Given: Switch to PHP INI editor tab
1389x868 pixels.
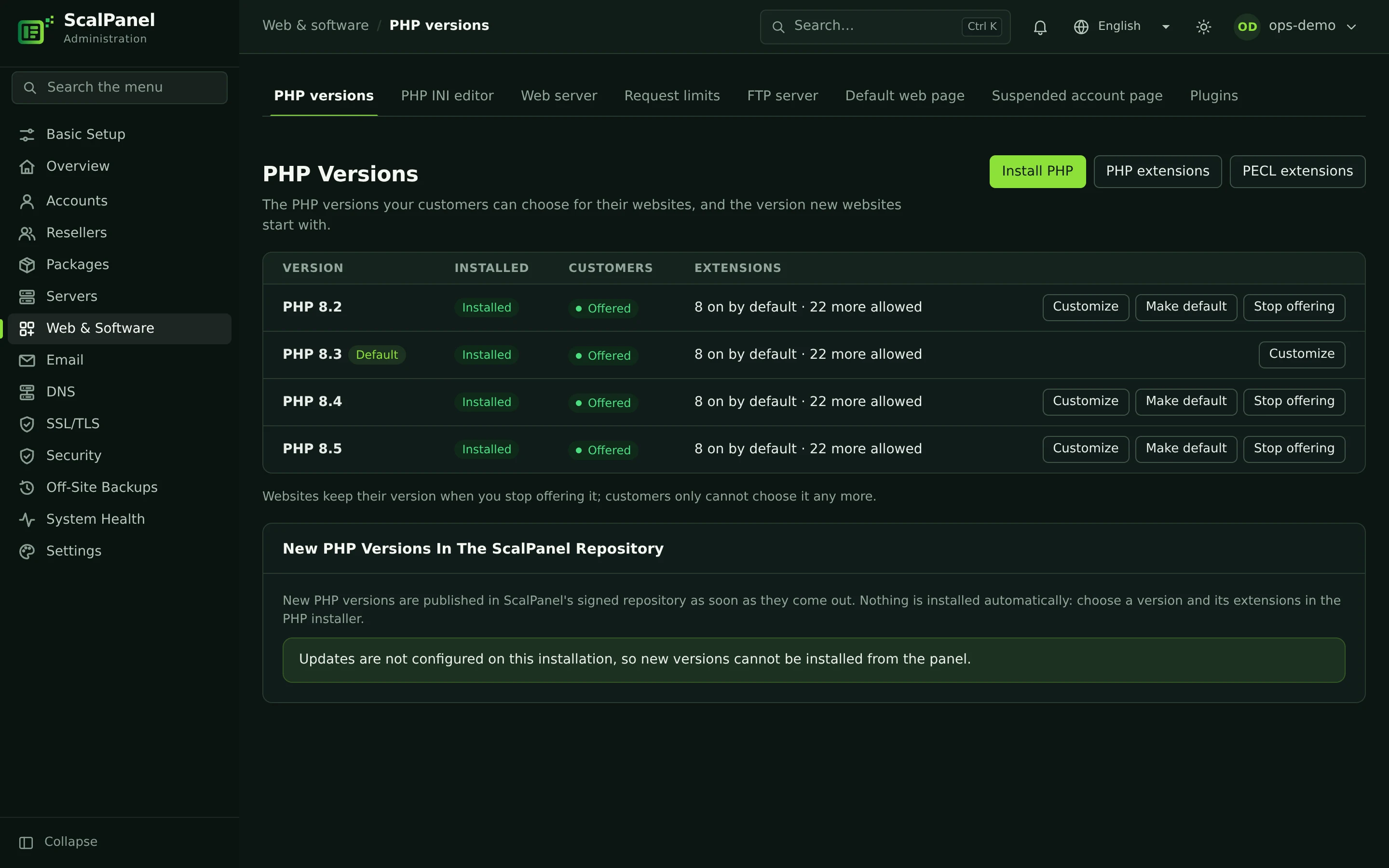Looking at the screenshot, I should tap(447, 96).
